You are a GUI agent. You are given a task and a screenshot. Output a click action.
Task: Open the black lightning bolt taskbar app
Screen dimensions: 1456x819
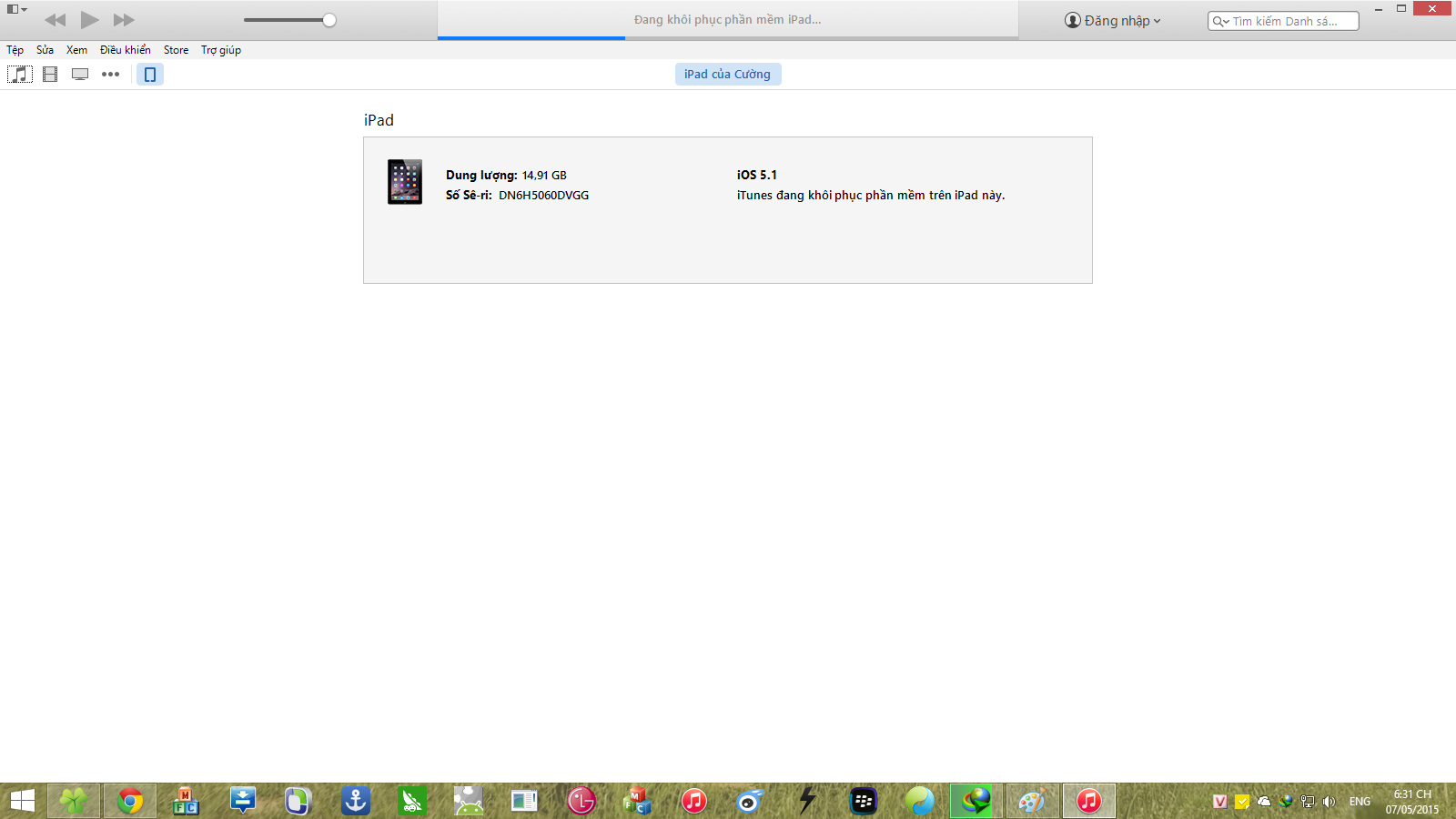pos(807,801)
